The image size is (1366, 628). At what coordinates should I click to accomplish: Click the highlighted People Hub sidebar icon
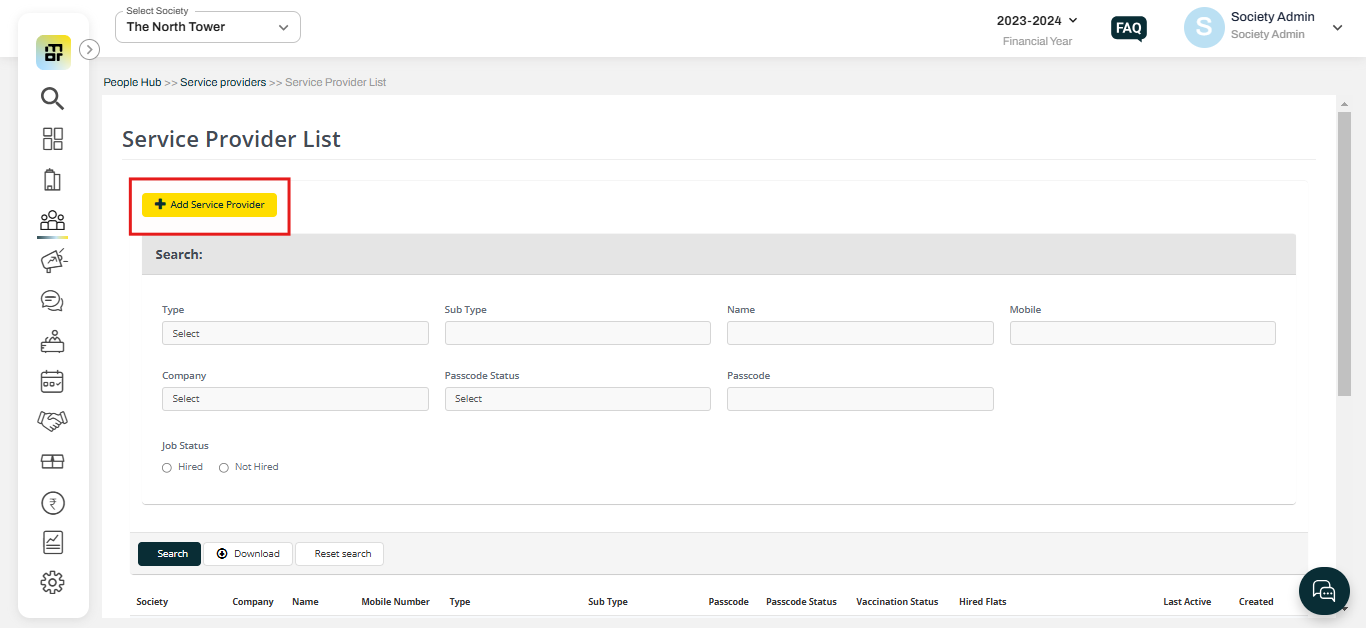52,220
